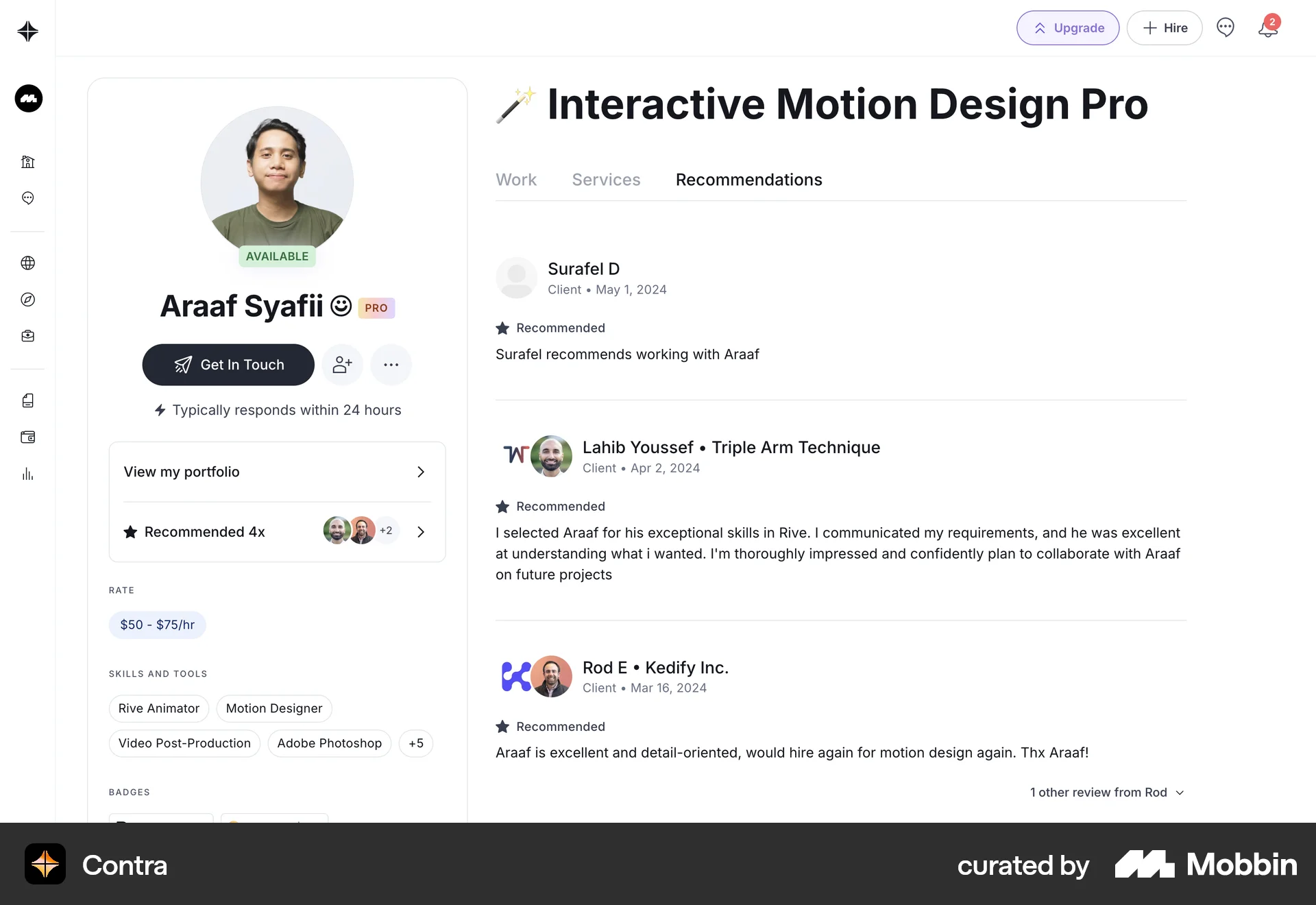Open the 'View my portfolio' chevron row

pos(277,472)
